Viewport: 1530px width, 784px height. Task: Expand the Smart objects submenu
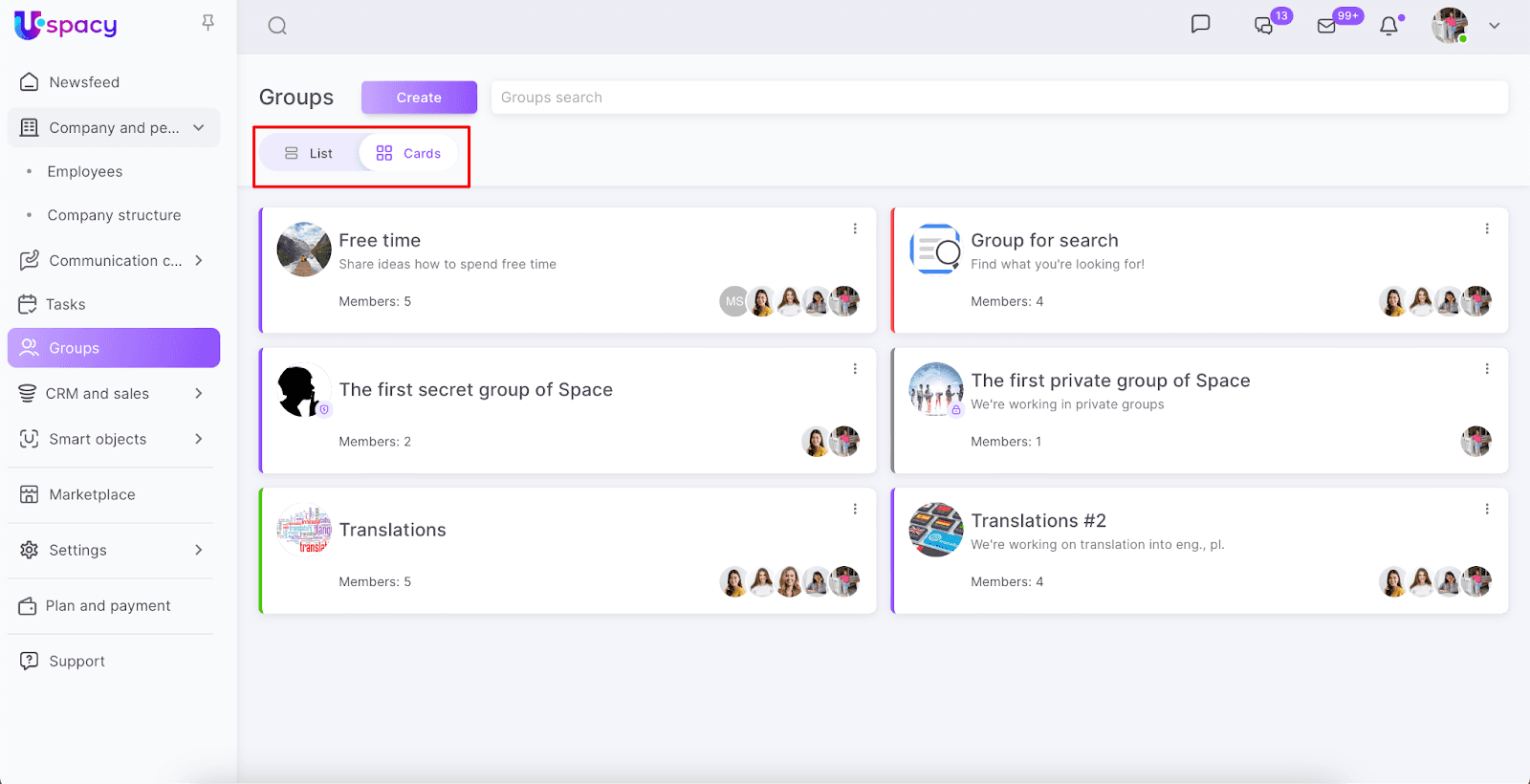click(199, 439)
